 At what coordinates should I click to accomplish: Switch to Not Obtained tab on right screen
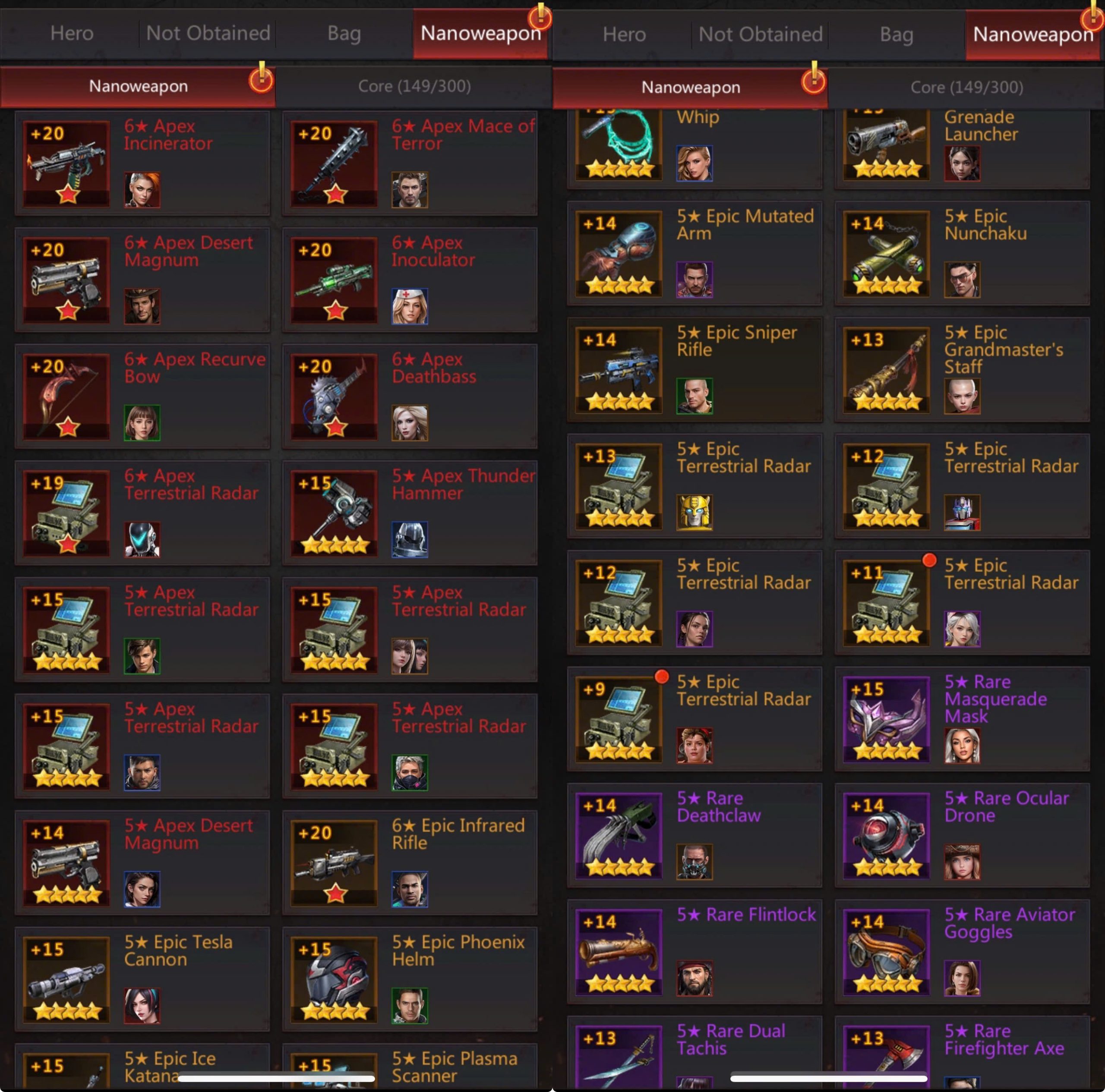(x=760, y=35)
